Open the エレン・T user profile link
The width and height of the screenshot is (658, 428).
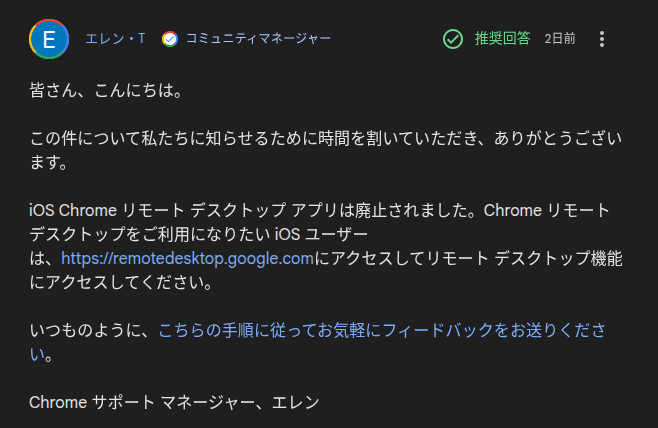pos(115,39)
